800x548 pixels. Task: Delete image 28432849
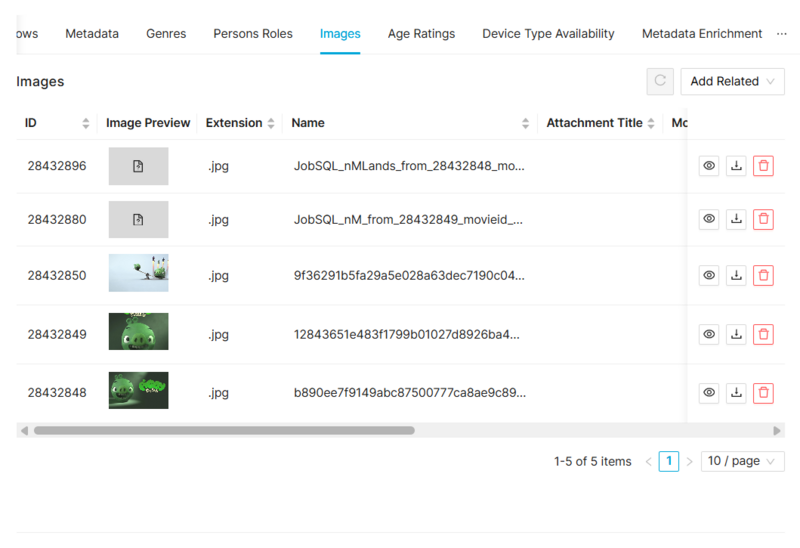pos(763,334)
